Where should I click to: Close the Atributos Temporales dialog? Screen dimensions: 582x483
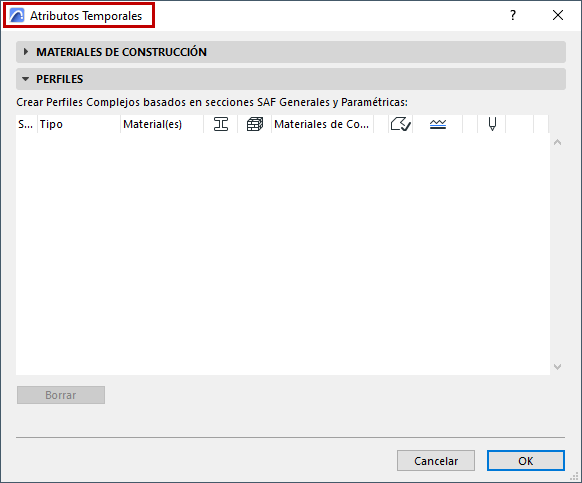[558, 15]
